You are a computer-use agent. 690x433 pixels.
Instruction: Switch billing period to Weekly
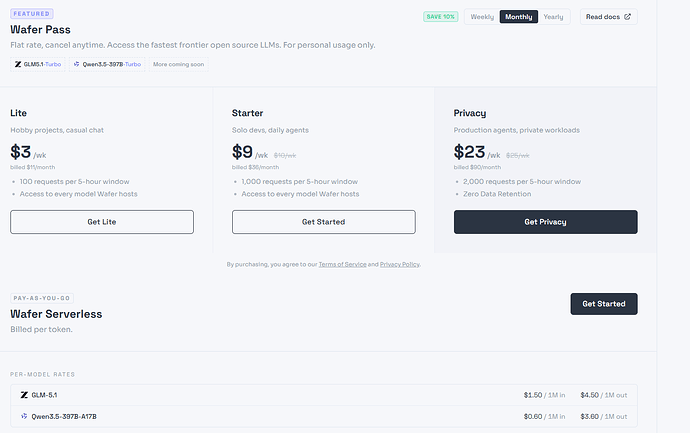482,17
